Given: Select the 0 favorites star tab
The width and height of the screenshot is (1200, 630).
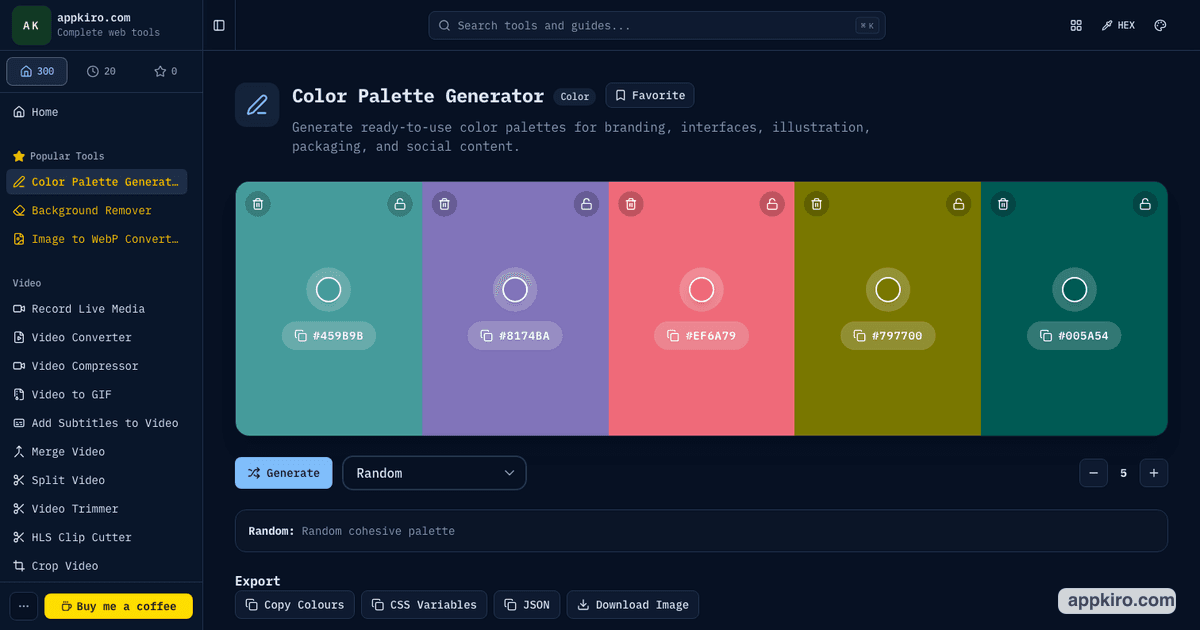Looking at the screenshot, I should click(x=165, y=71).
